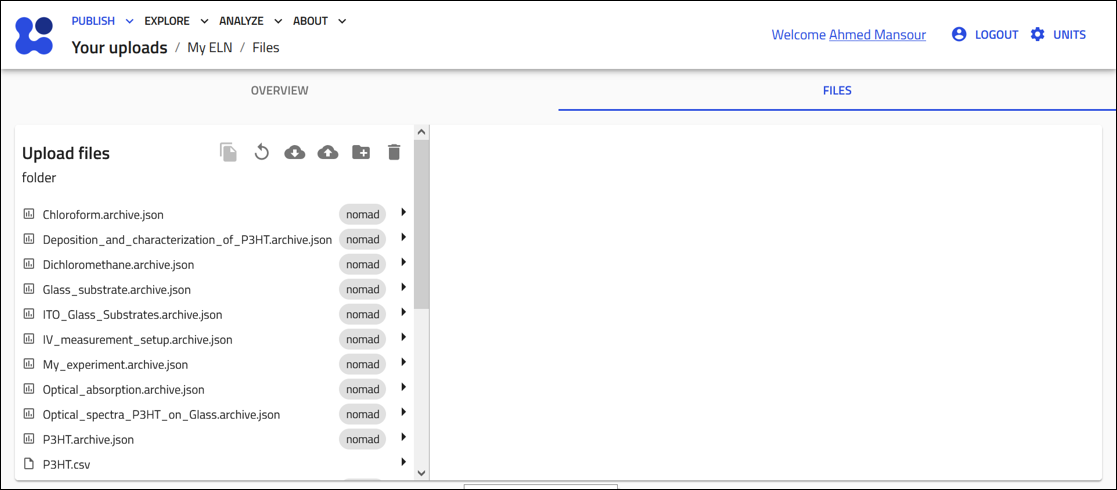This screenshot has height=490, width=1117.
Task: Expand the My_experiment.archive.json arrow
Action: click(403, 362)
